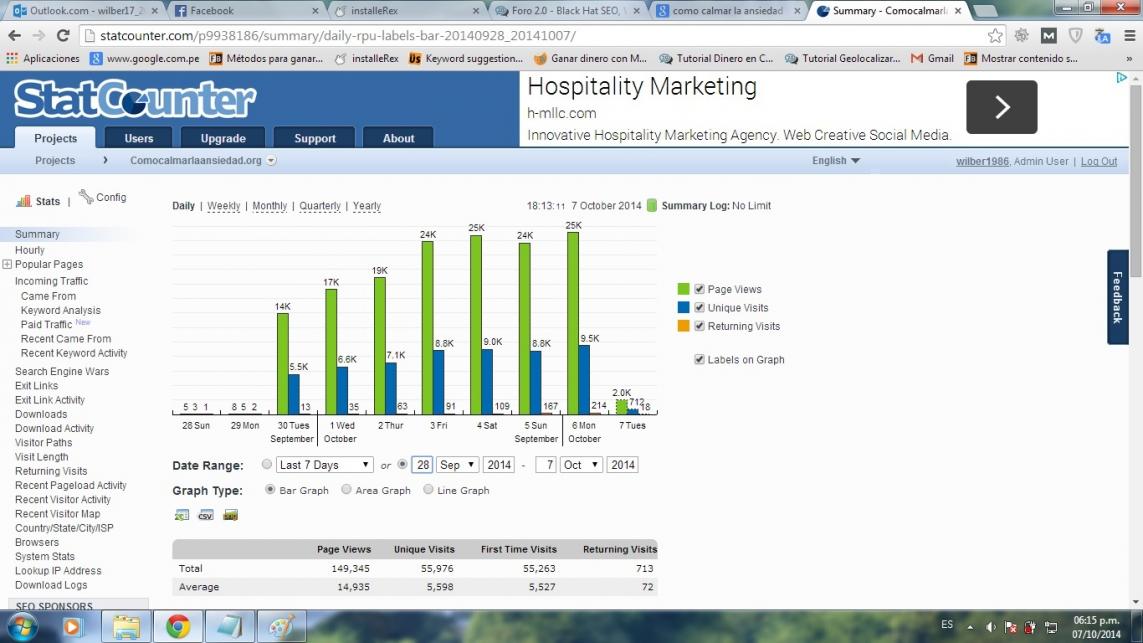Viewport: 1143px width, 643px height.
Task: Expand the Popular Pages tree item
Action: [7, 265]
